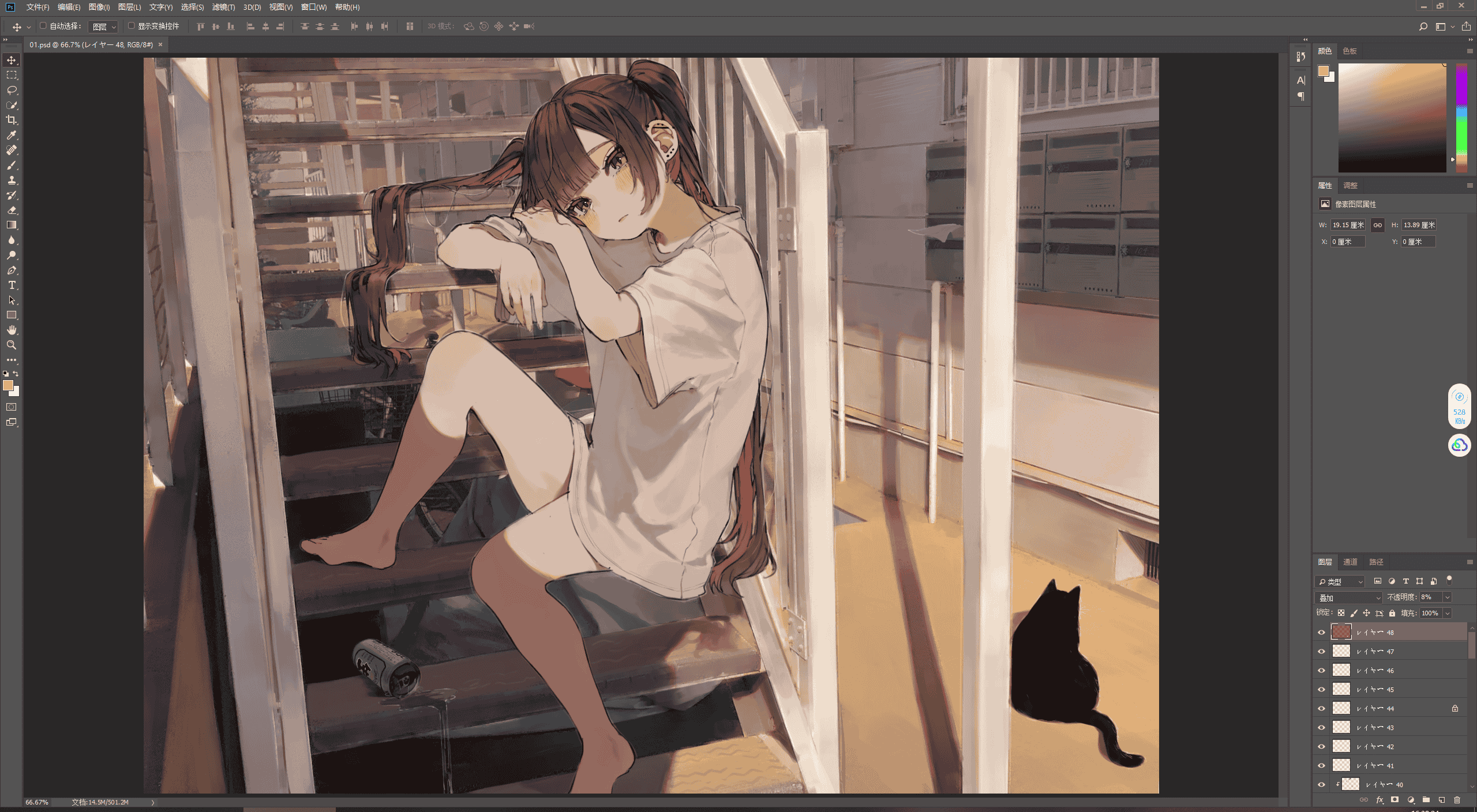Screen dimensions: 1477x812
Task: Select the Zoom tool
Action: 12,345
